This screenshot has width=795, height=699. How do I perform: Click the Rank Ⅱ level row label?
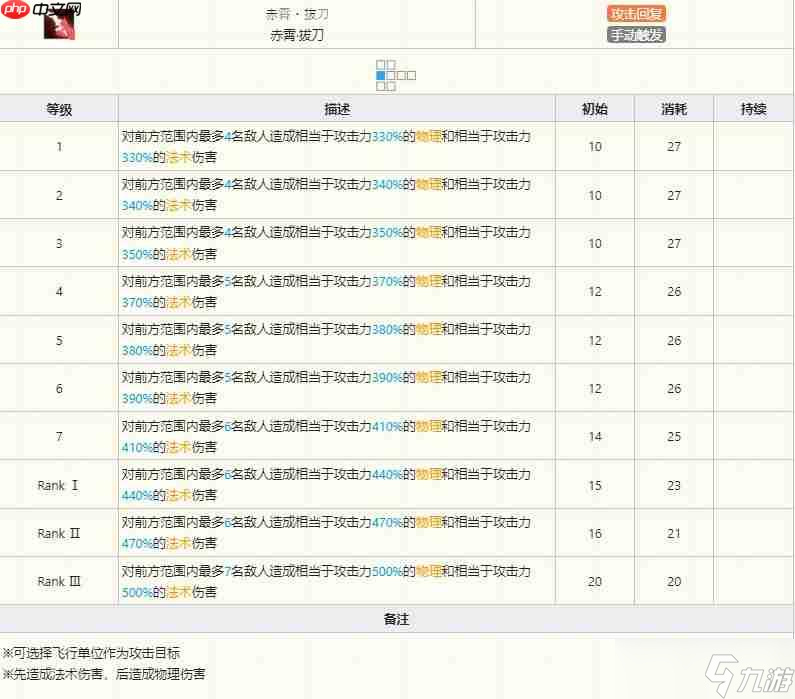pos(59,533)
